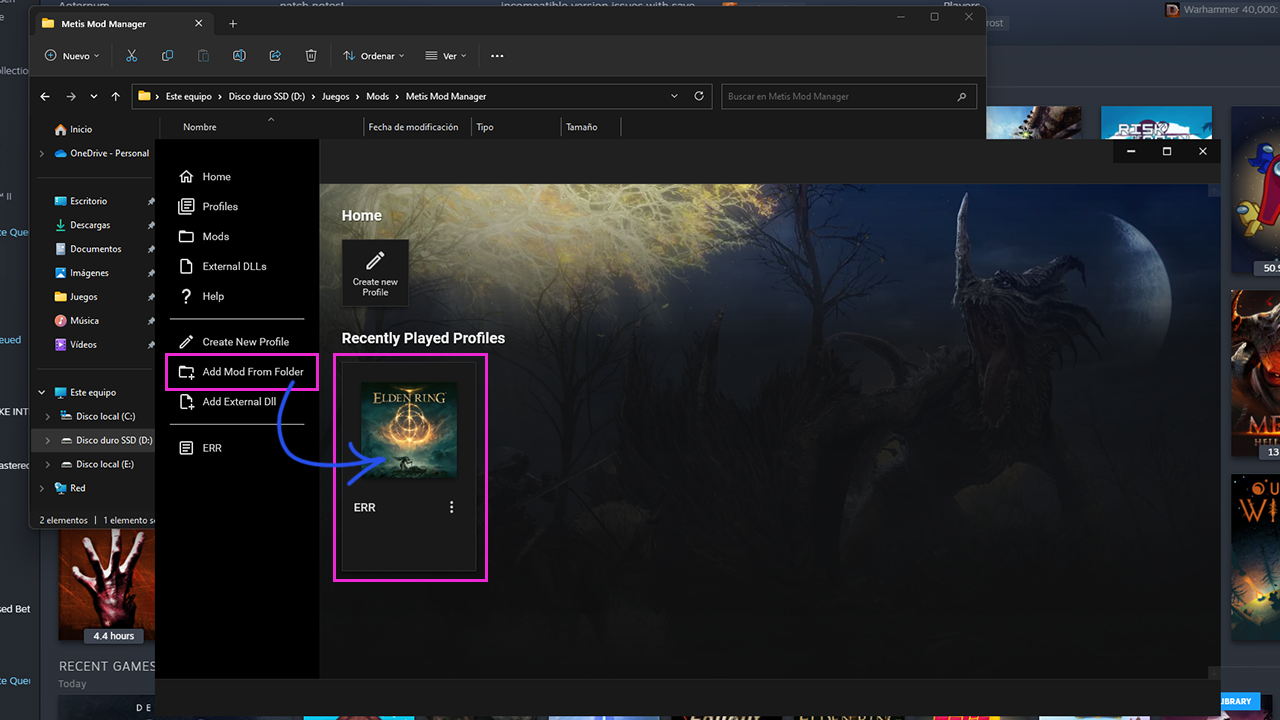
Task: Click the Create new Profile card
Action: 375,273
